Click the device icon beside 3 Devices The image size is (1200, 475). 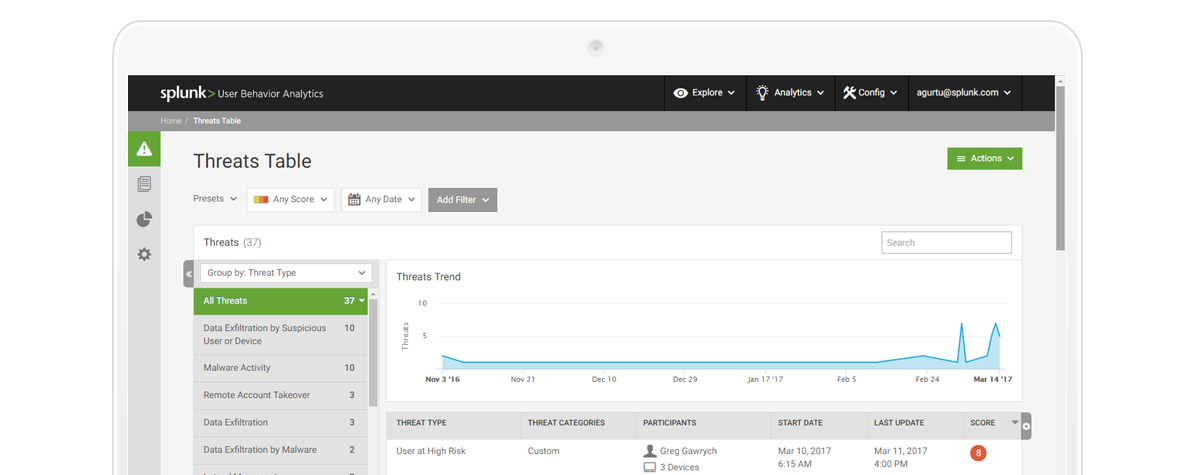650,467
